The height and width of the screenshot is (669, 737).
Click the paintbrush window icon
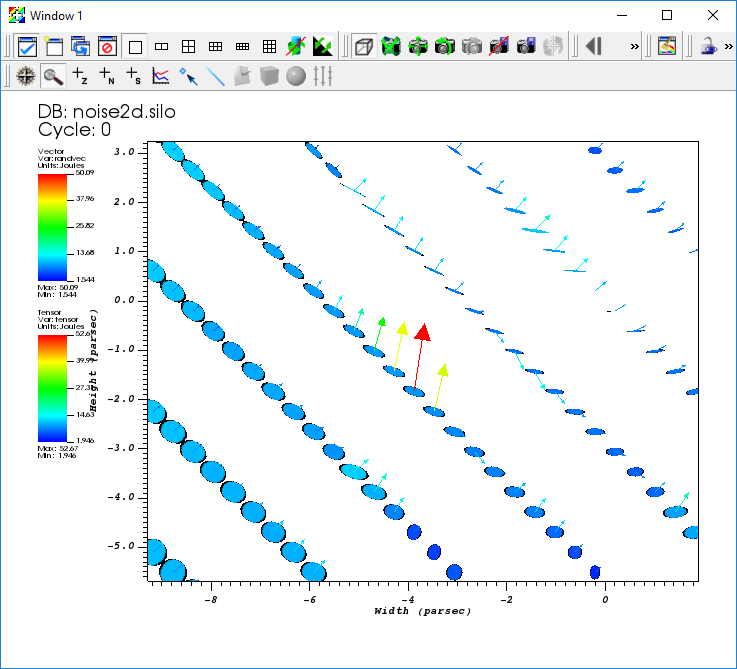tap(666, 47)
